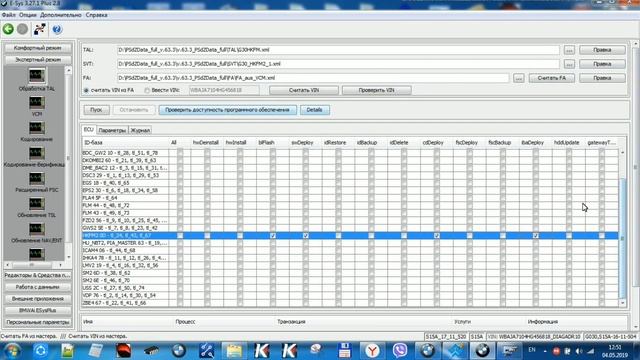
Task: Select the 'ZBE4 67' row
Action: point(350,303)
